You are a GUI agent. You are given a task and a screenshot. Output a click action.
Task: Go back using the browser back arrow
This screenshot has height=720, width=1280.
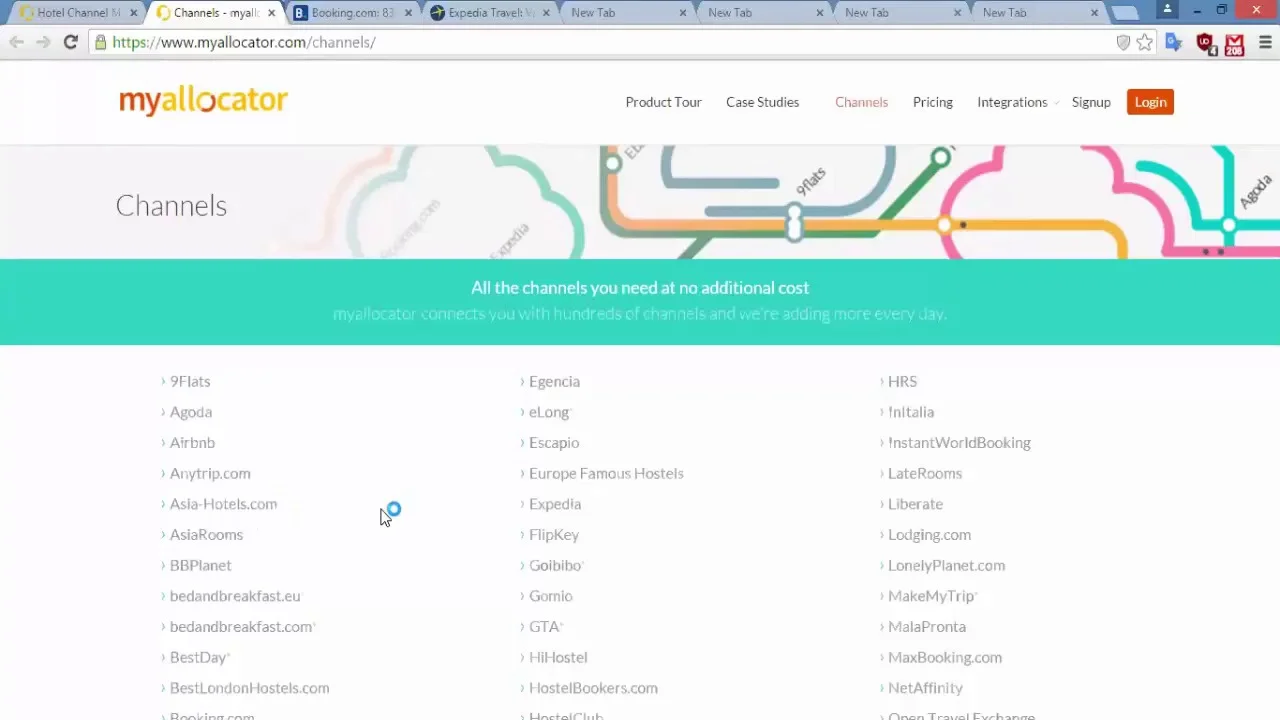pos(17,42)
